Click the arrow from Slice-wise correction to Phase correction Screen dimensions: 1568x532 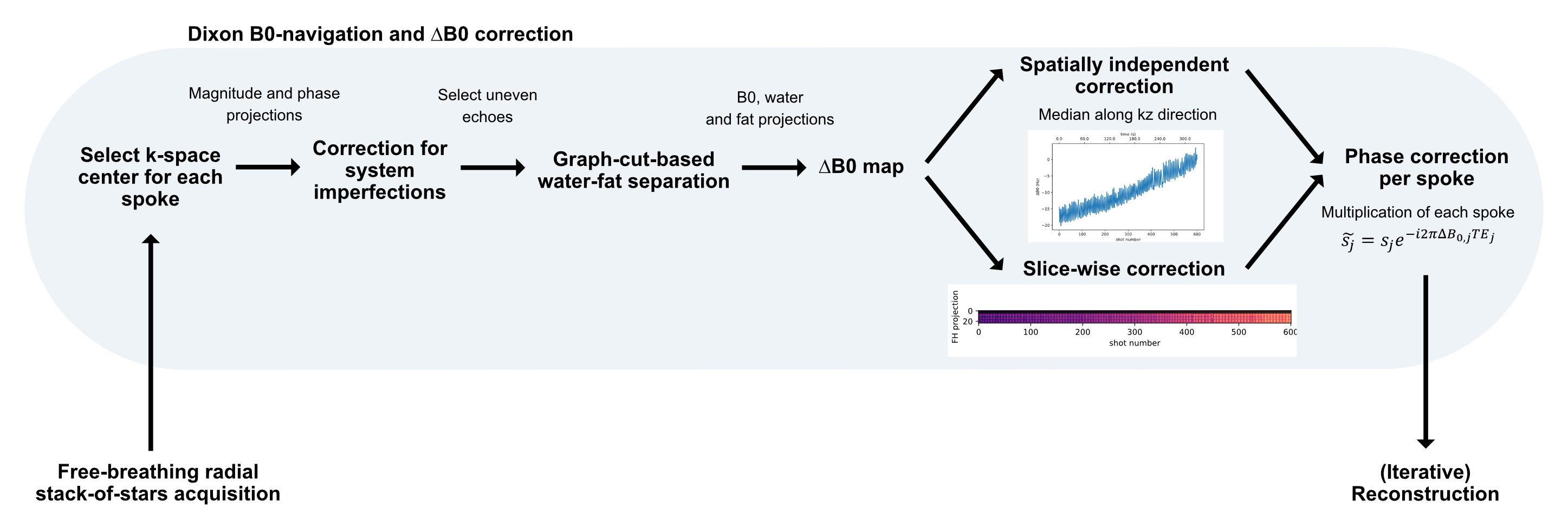pyautogui.click(x=1284, y=222)
